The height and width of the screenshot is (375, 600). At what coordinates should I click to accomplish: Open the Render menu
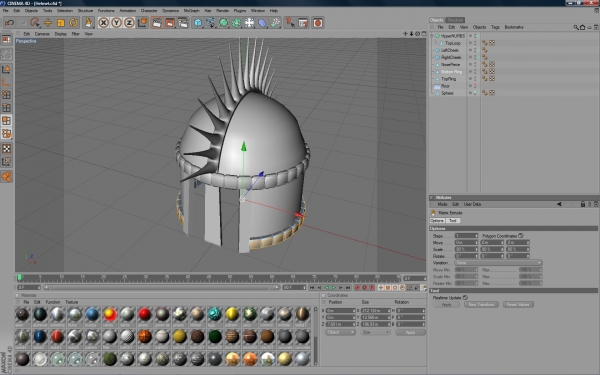click(222, 11)
